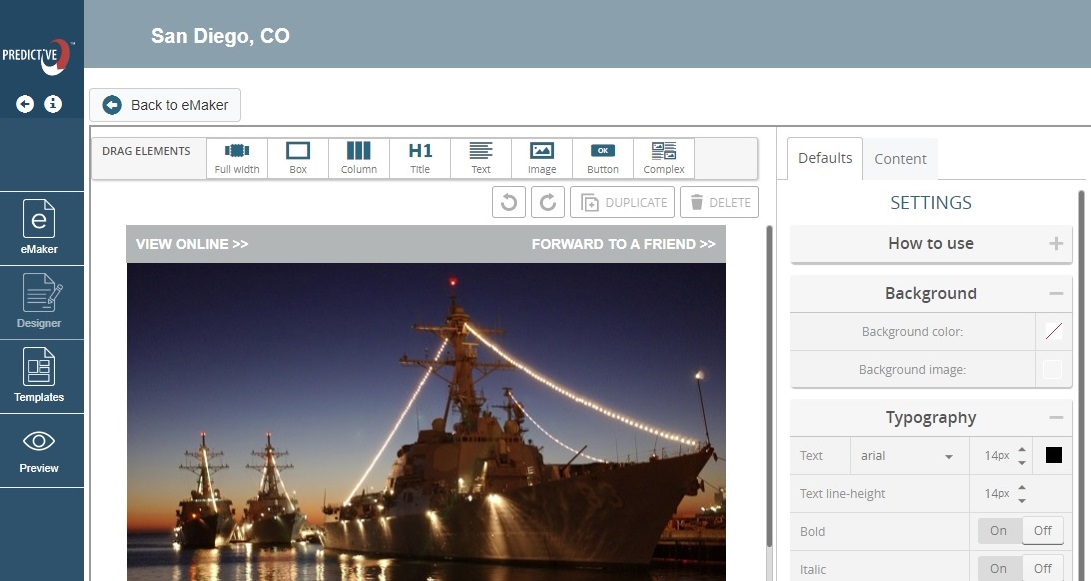Screen dimensions: 1091x581
Task: Click the redo arrow button
Action: point(548,202)
